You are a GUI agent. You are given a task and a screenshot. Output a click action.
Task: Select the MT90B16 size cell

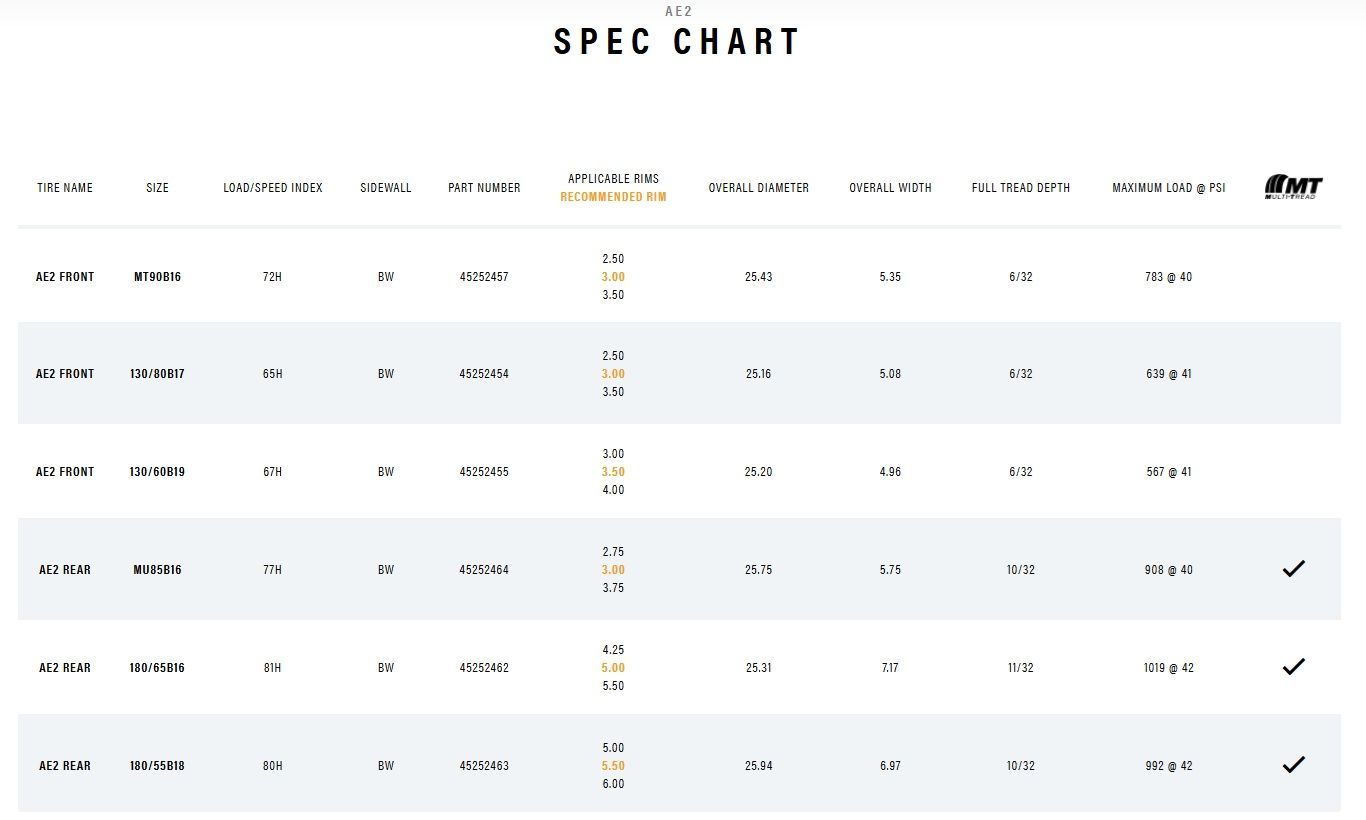158,277
